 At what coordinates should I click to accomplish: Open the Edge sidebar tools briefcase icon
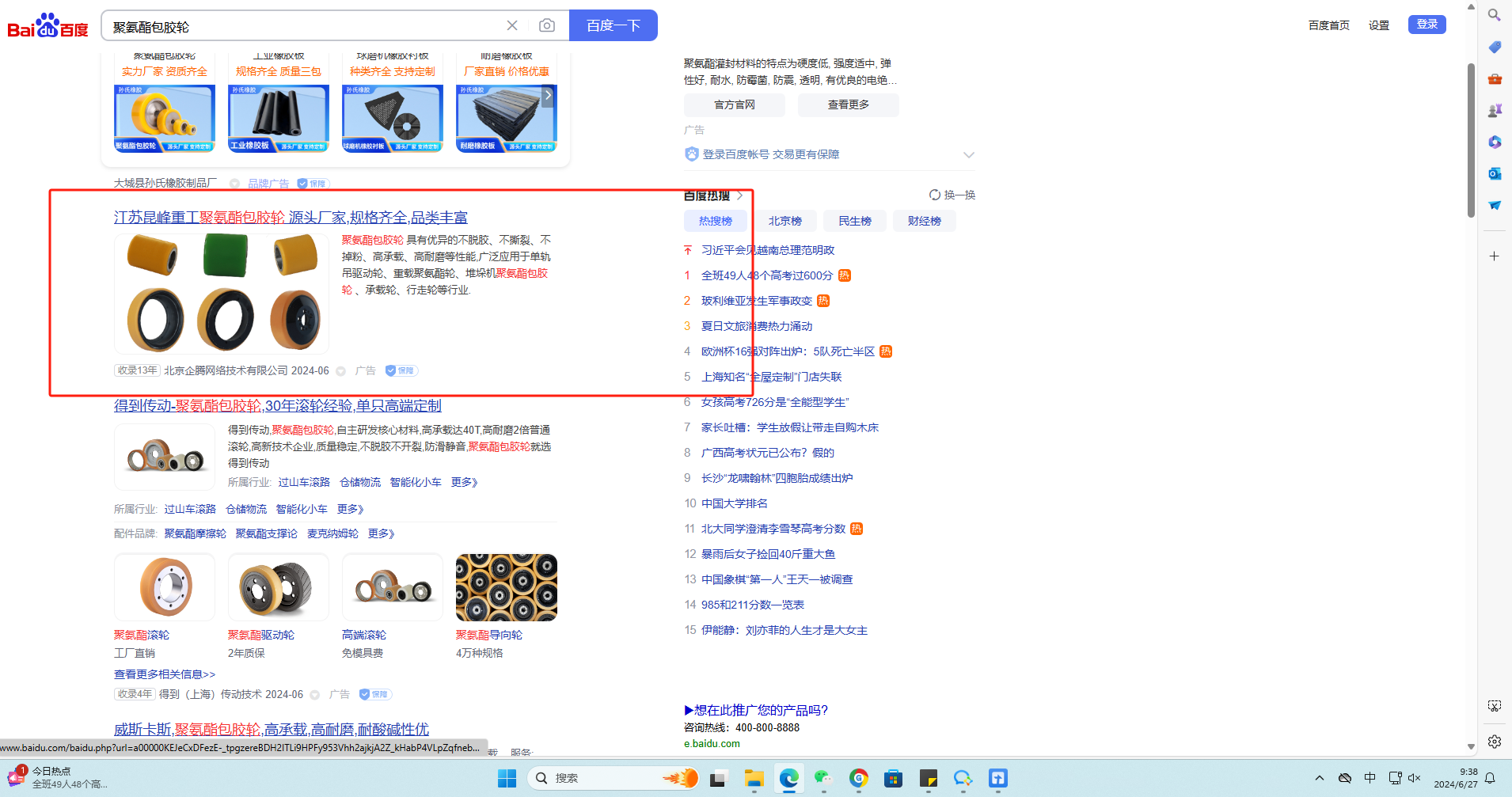[x=1495, y=78]
